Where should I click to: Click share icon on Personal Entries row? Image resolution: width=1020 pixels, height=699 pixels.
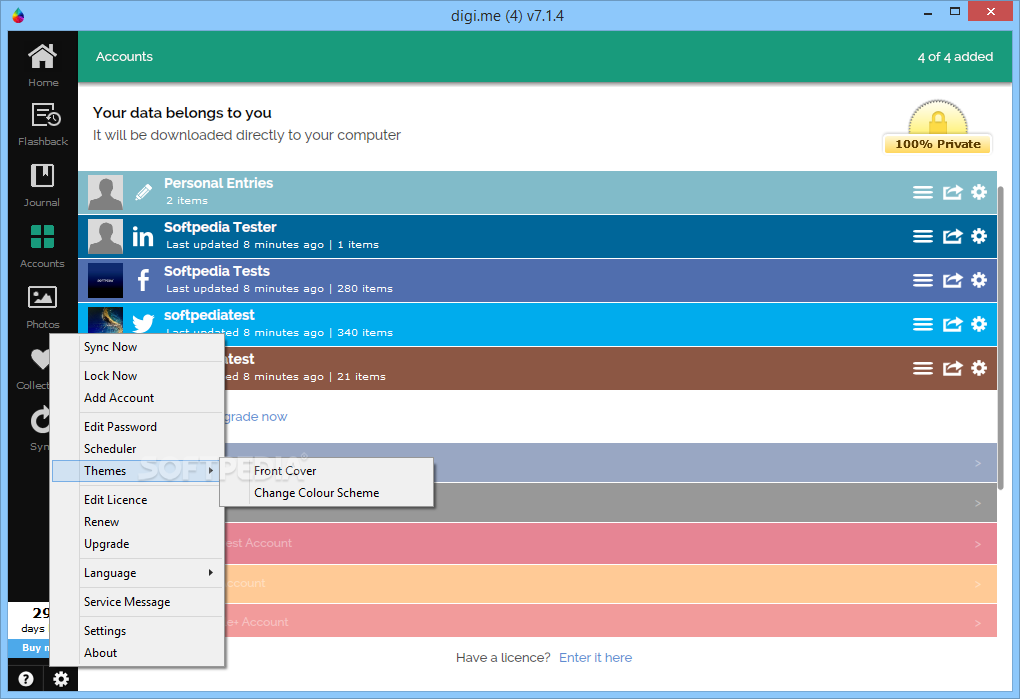(x=952, y=192)
